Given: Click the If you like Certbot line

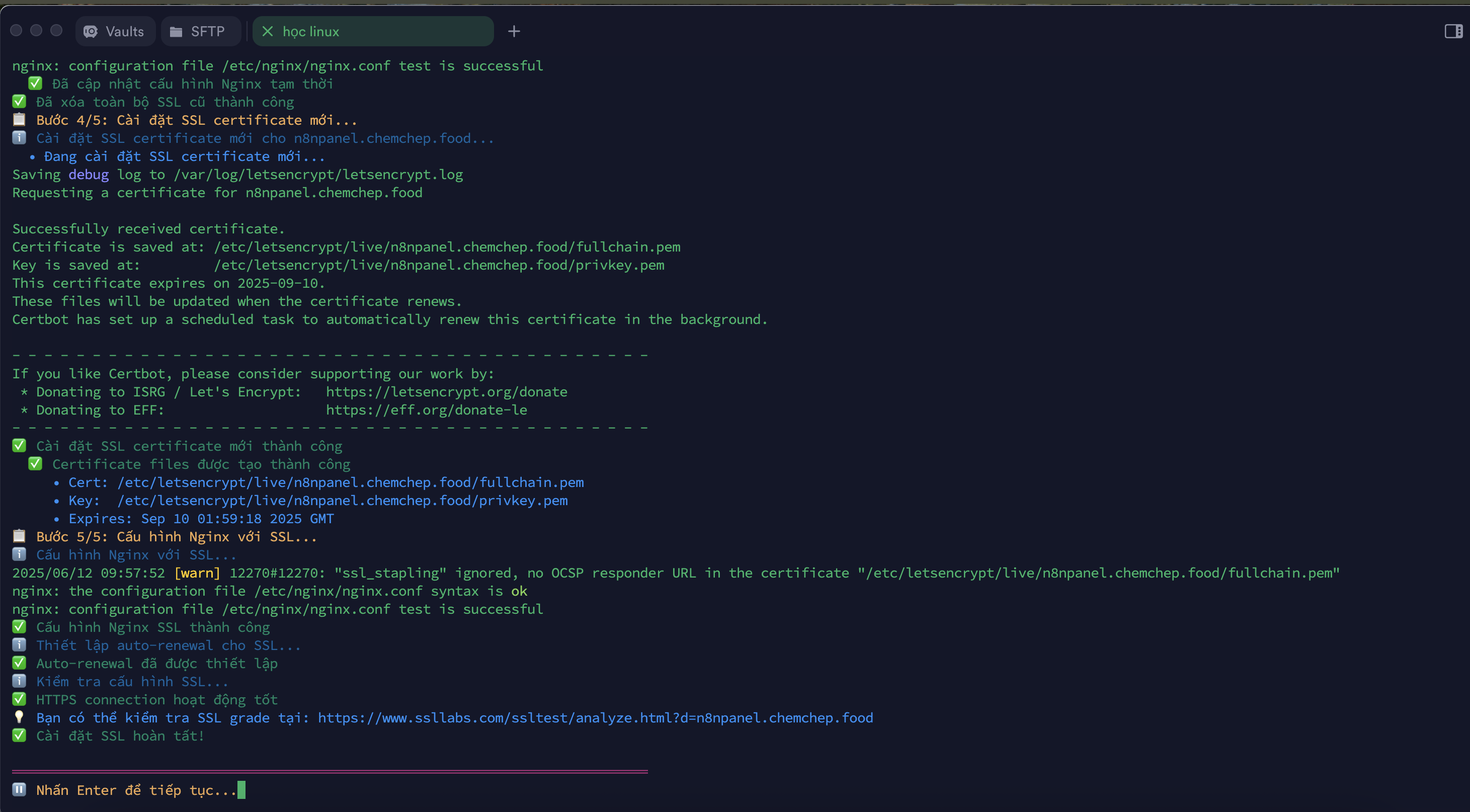Looking at the screenshot, I should click(x=254, y=374).
